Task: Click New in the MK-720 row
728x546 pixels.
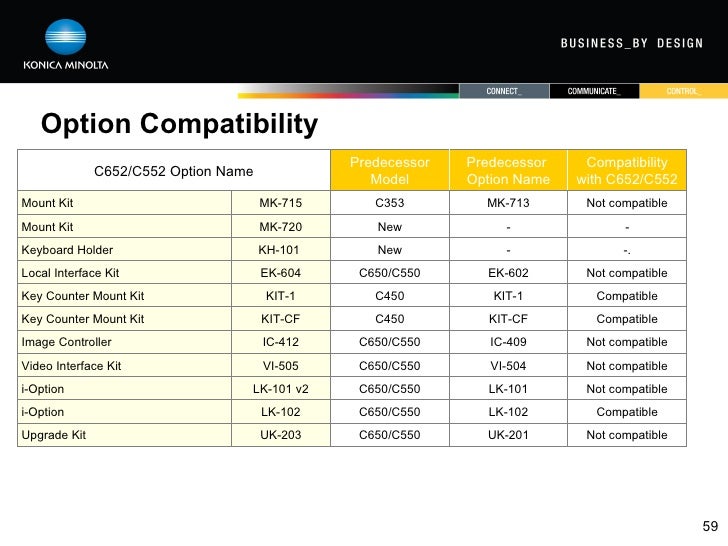Action: click(390, 227)
